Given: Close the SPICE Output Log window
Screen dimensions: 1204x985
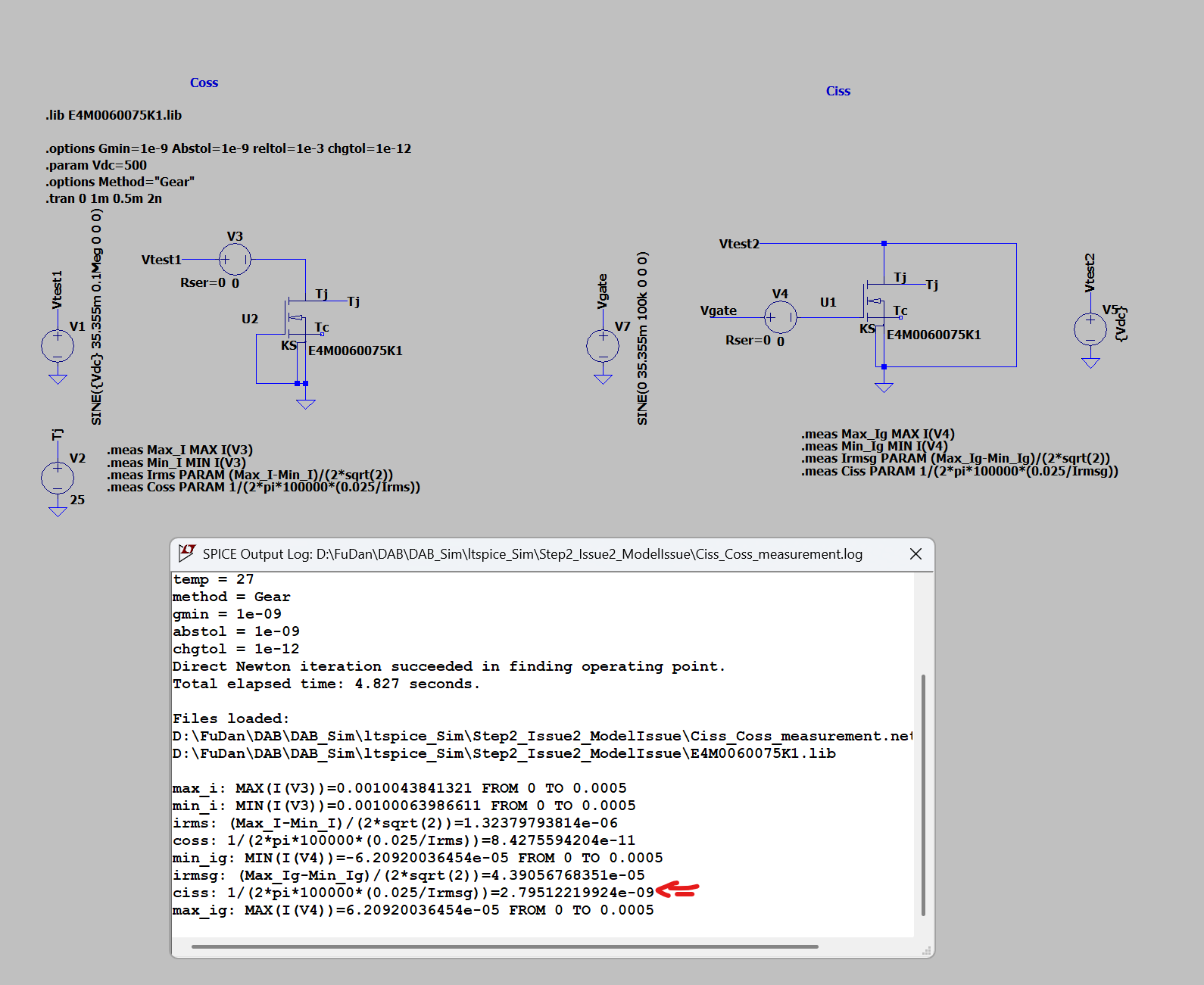Looking at the screenshot, I should [915, 554].
